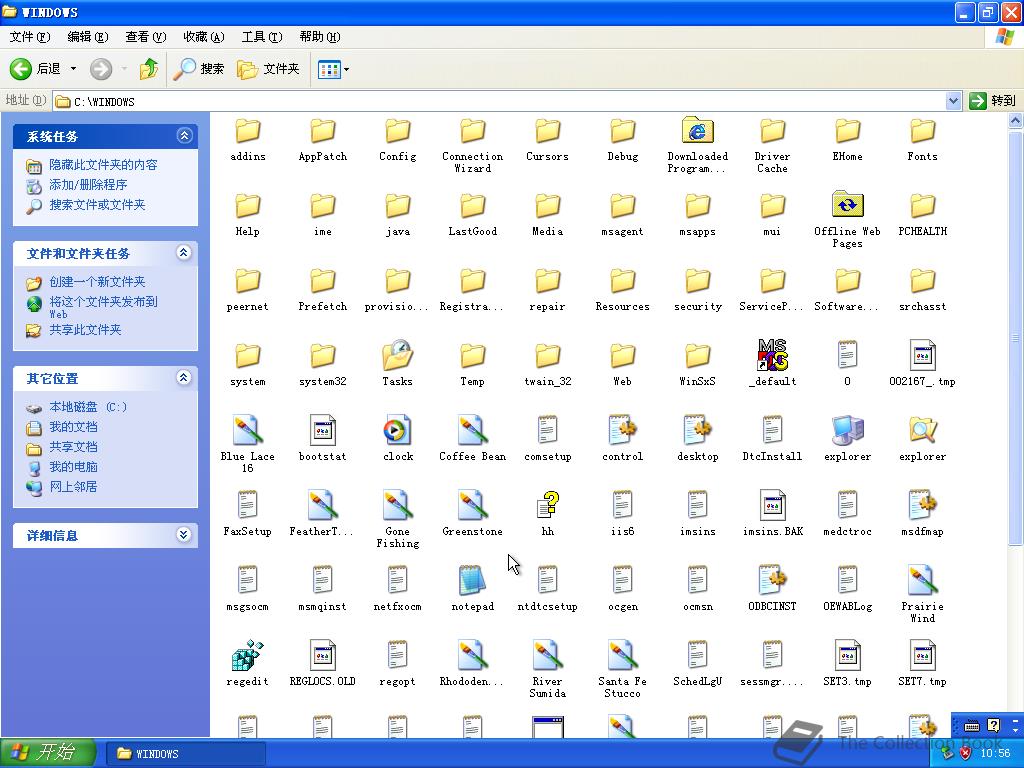1024x768 pixels.
Task: Click the 转到 Go button
Action: (993, 101)
